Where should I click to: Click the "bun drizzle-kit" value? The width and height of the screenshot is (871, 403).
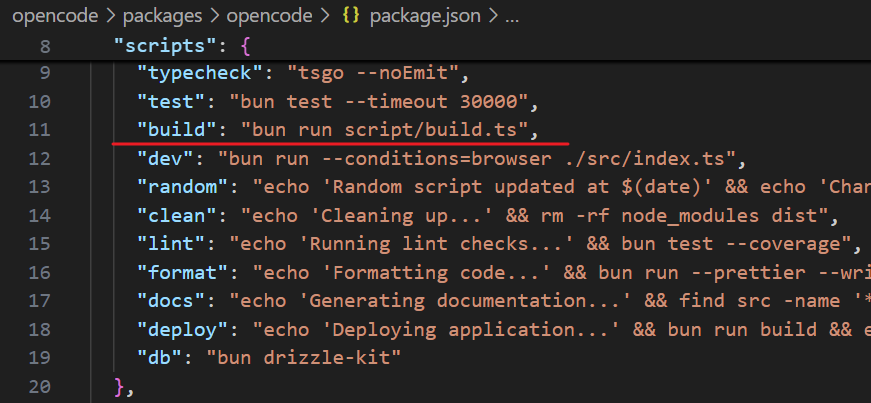point(304,358)
